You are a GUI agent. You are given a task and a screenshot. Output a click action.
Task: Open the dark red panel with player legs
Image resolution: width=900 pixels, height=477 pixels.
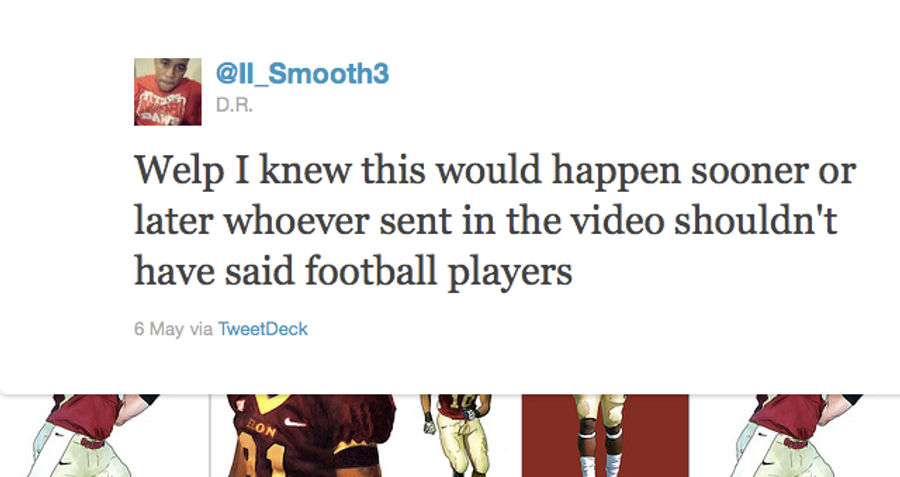[605, 435]
